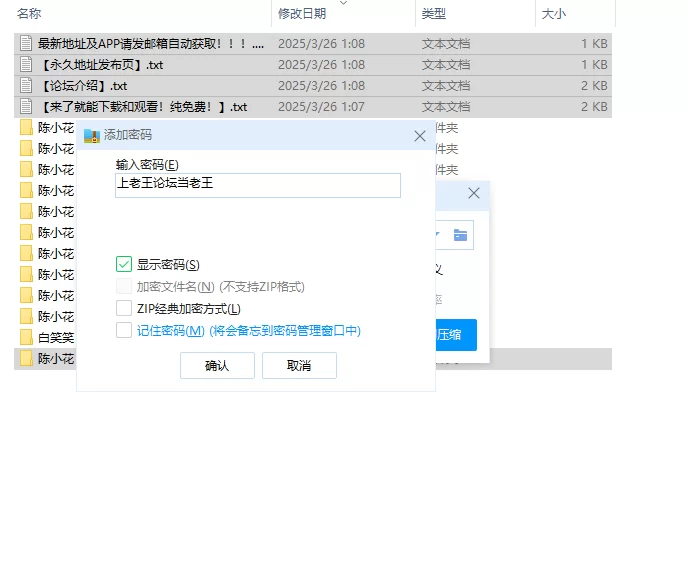Screen dimensions: 689x568
Task: Click the blue browse-folder icon in the compression window
Action: click(460, 235)
